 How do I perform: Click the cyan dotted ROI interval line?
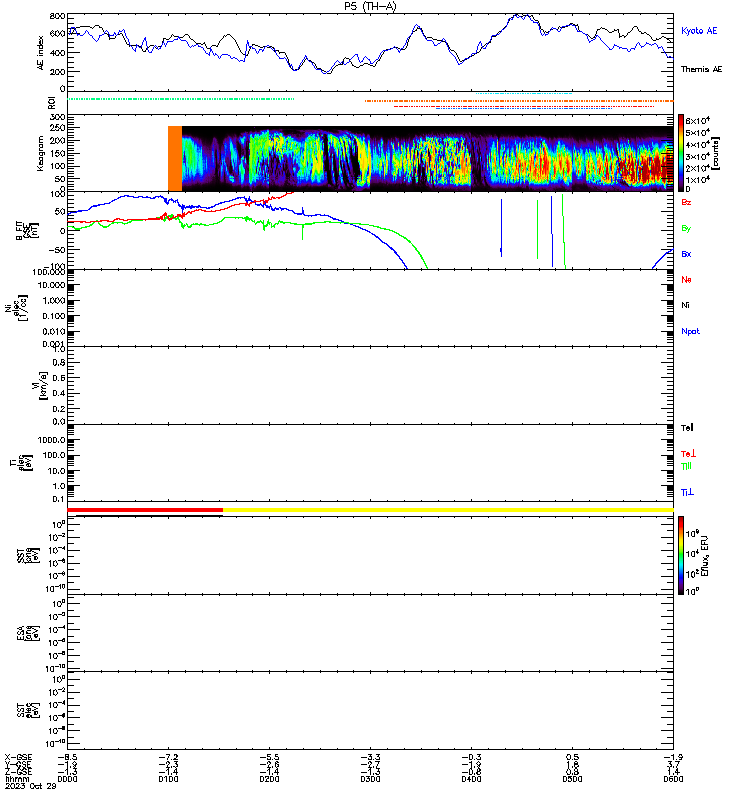click(x=524, y=93)
